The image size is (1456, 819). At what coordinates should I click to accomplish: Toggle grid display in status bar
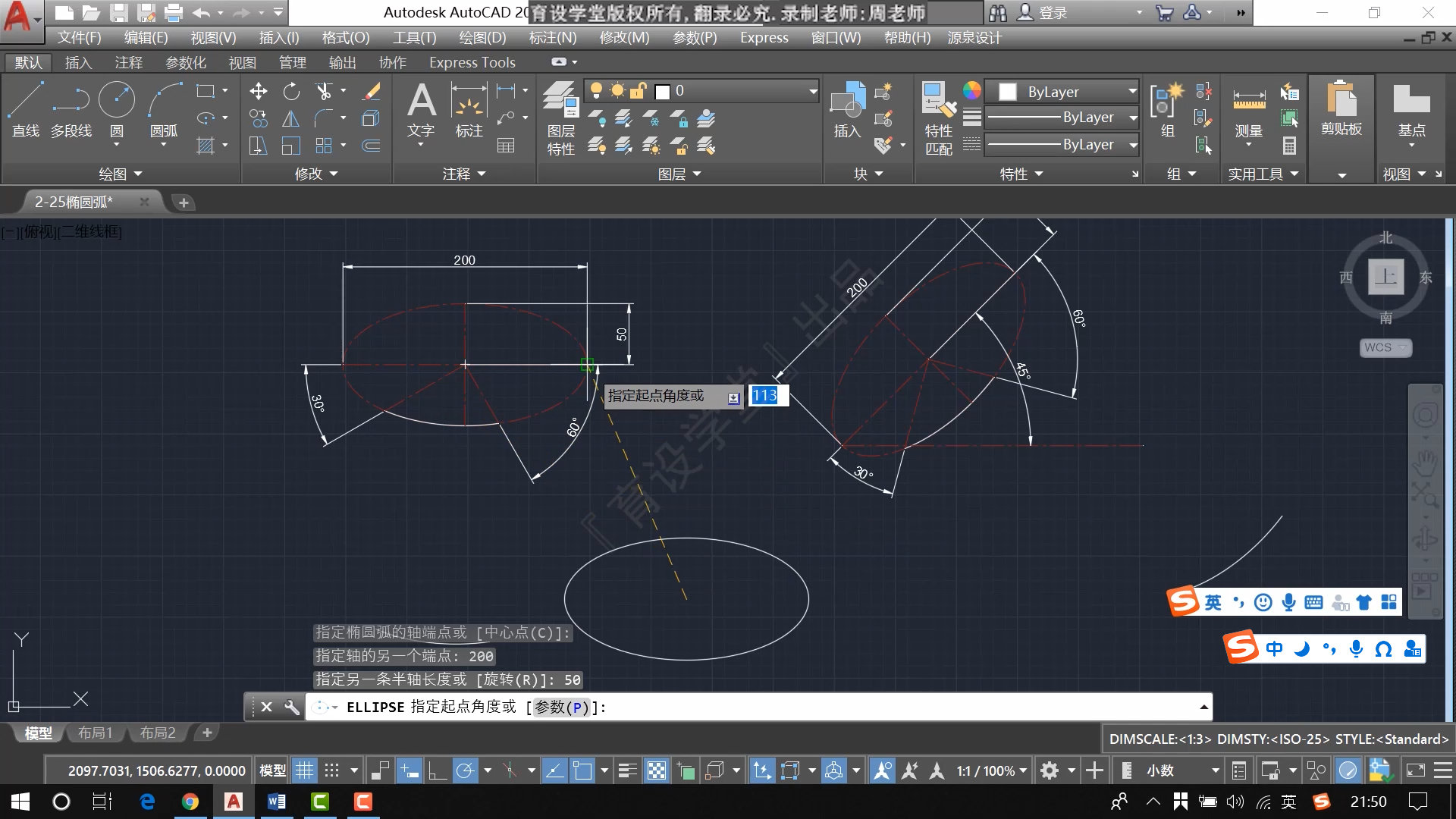pos(304,771)
